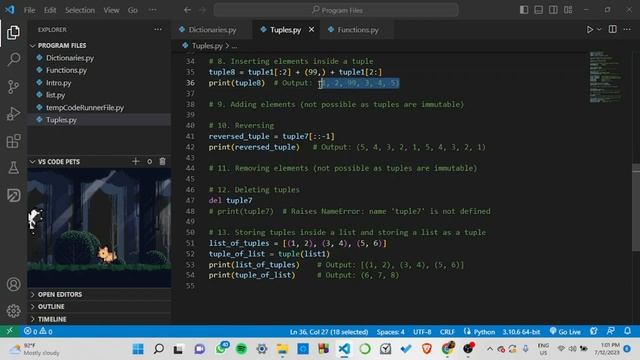640x360 pixels.
Task: Open the Extensions view
Action: [x=13, y=141]
